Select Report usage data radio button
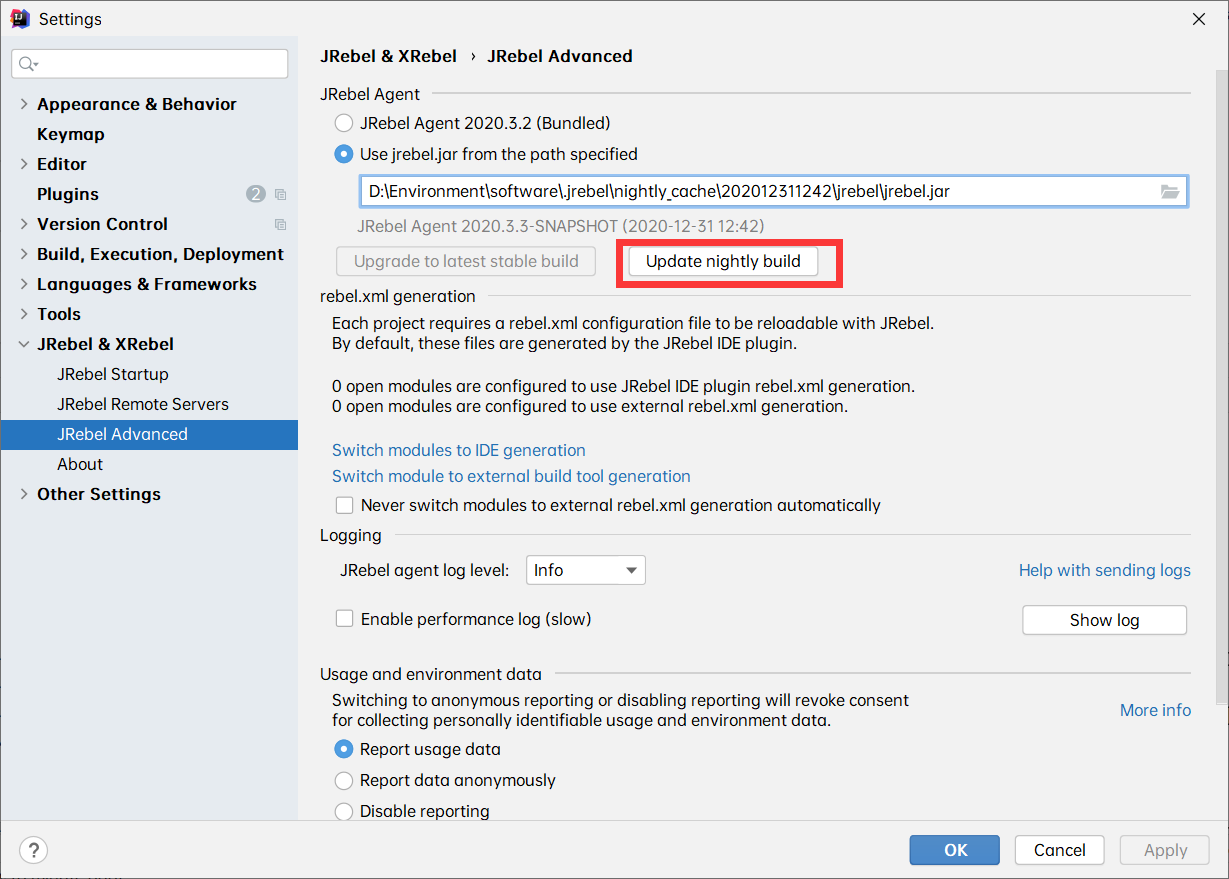The width and height of the screenshot is (1229, 879). click(x=343, y=749)
